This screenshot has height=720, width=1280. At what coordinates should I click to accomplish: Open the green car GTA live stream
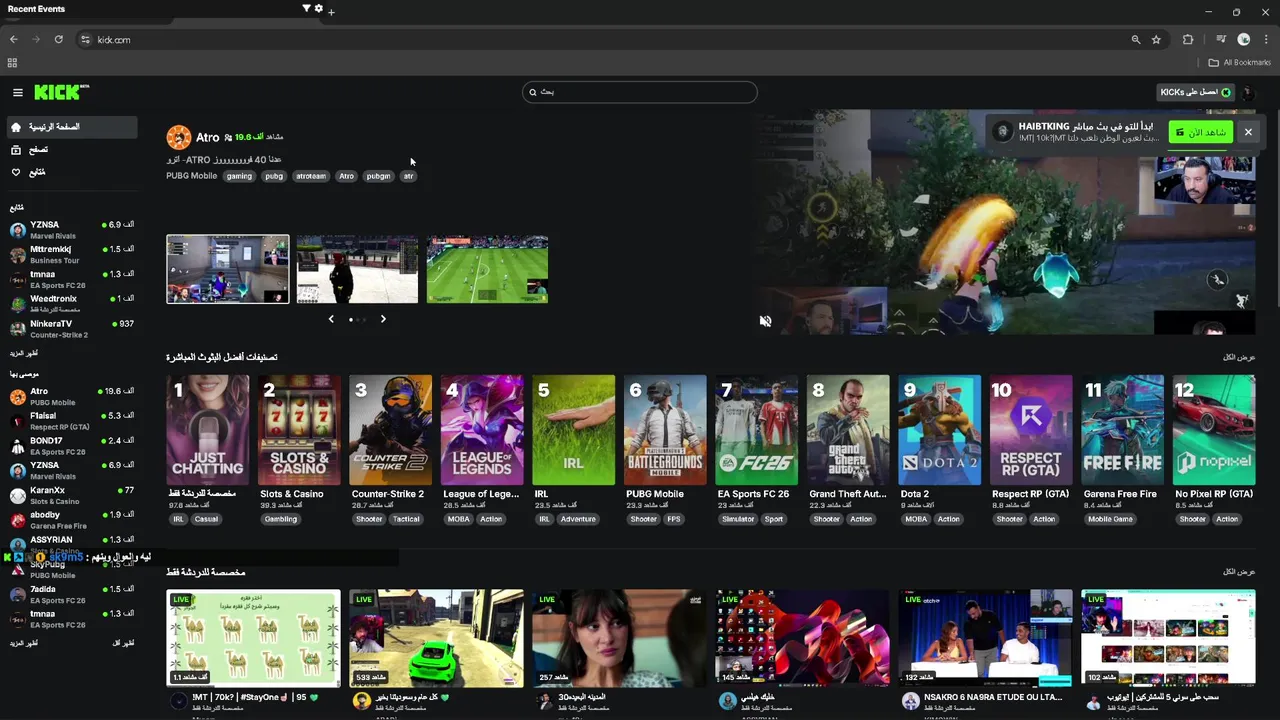[436, 638]
